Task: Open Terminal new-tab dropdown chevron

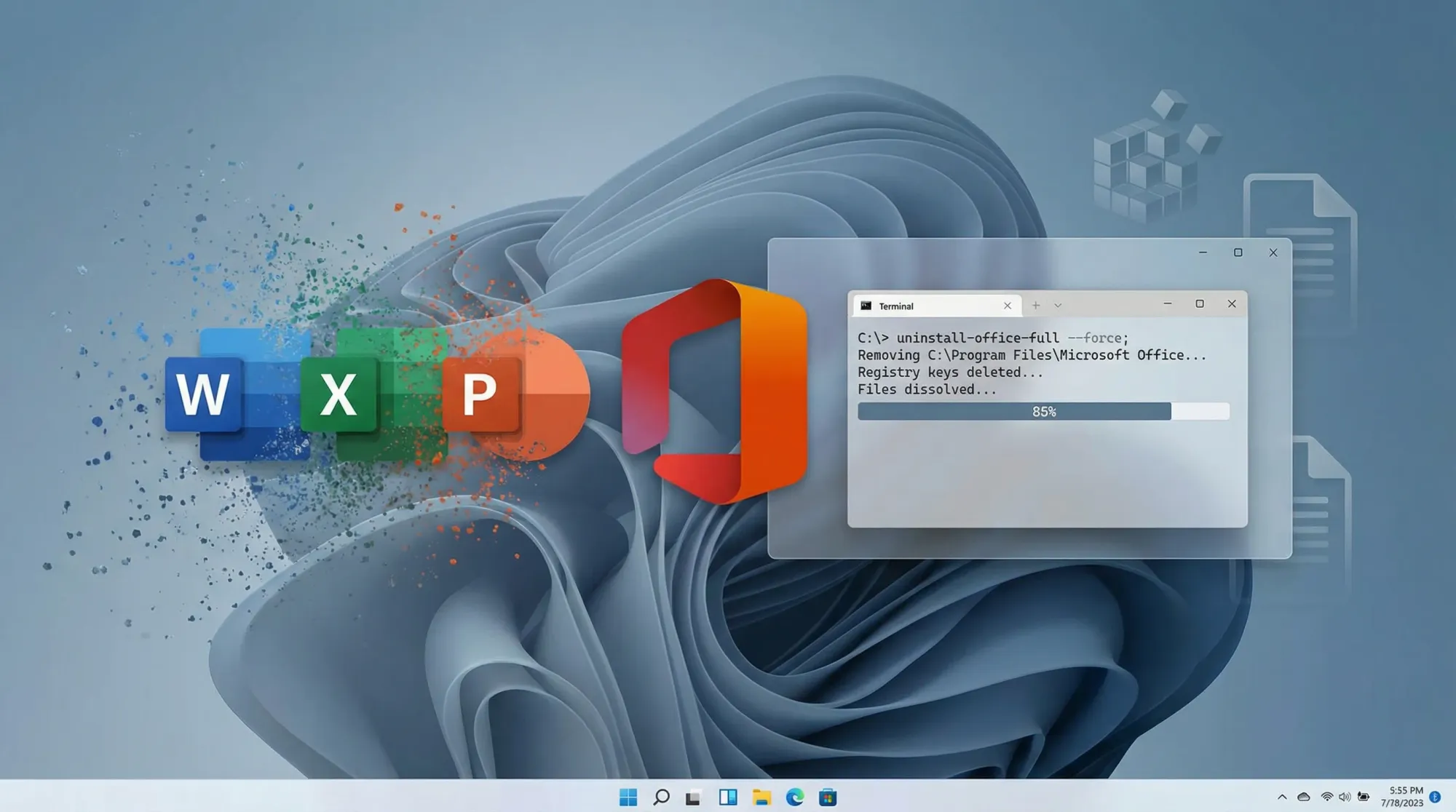Action: [x=1058, y=306]
